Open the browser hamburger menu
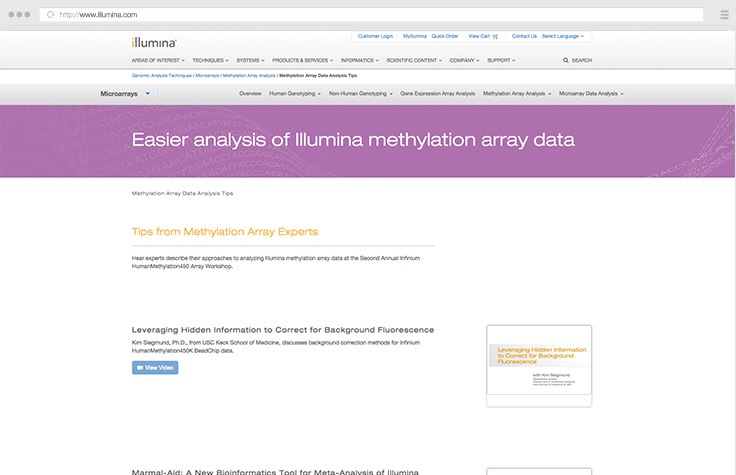 pyautogui.click(x=724, y=15)
